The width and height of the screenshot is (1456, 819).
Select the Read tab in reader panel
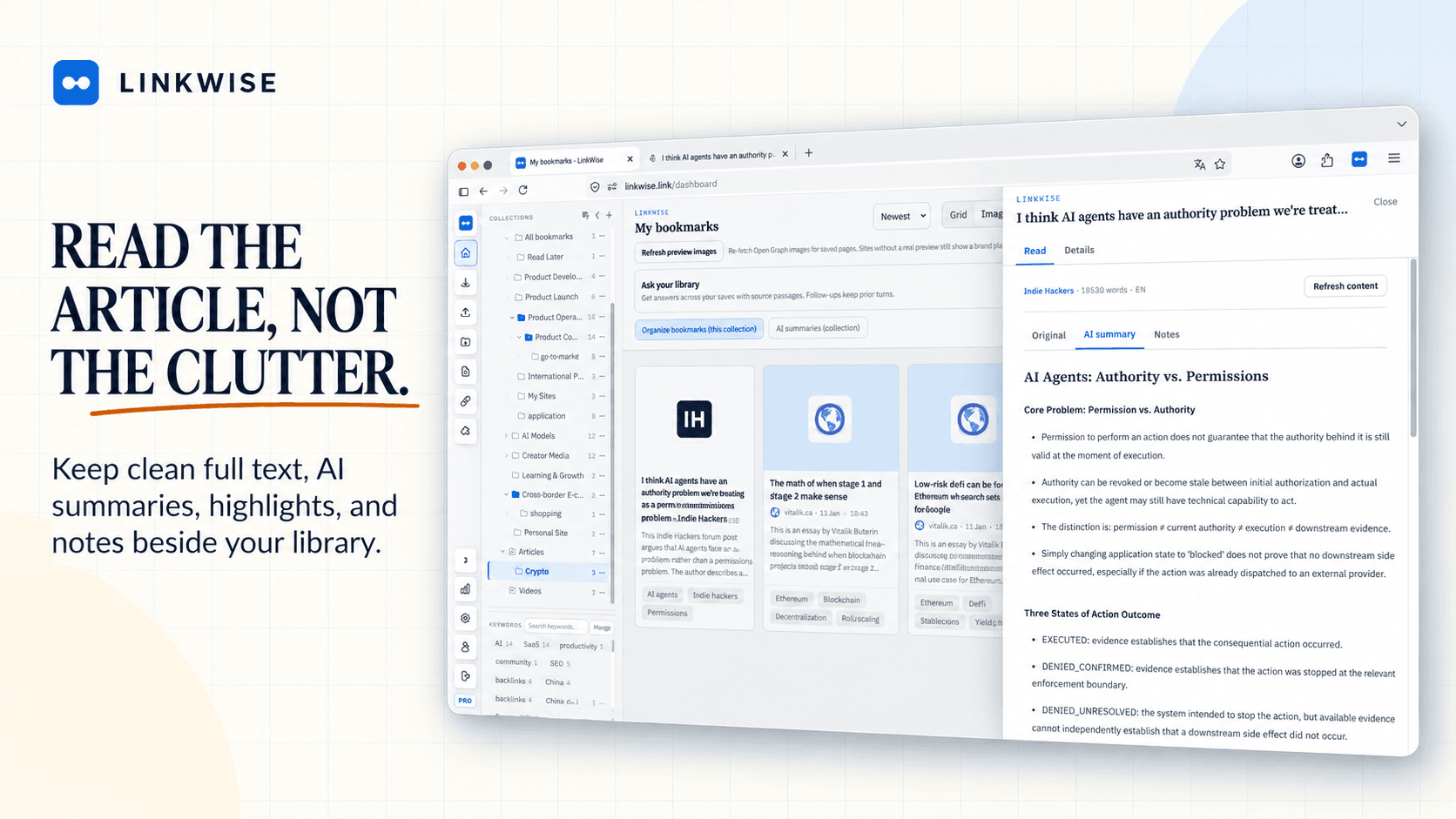1035,251
